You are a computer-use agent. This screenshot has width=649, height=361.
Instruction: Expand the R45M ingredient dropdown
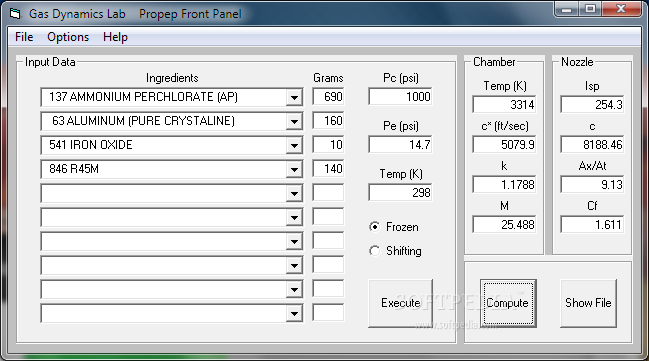[294, 170]
